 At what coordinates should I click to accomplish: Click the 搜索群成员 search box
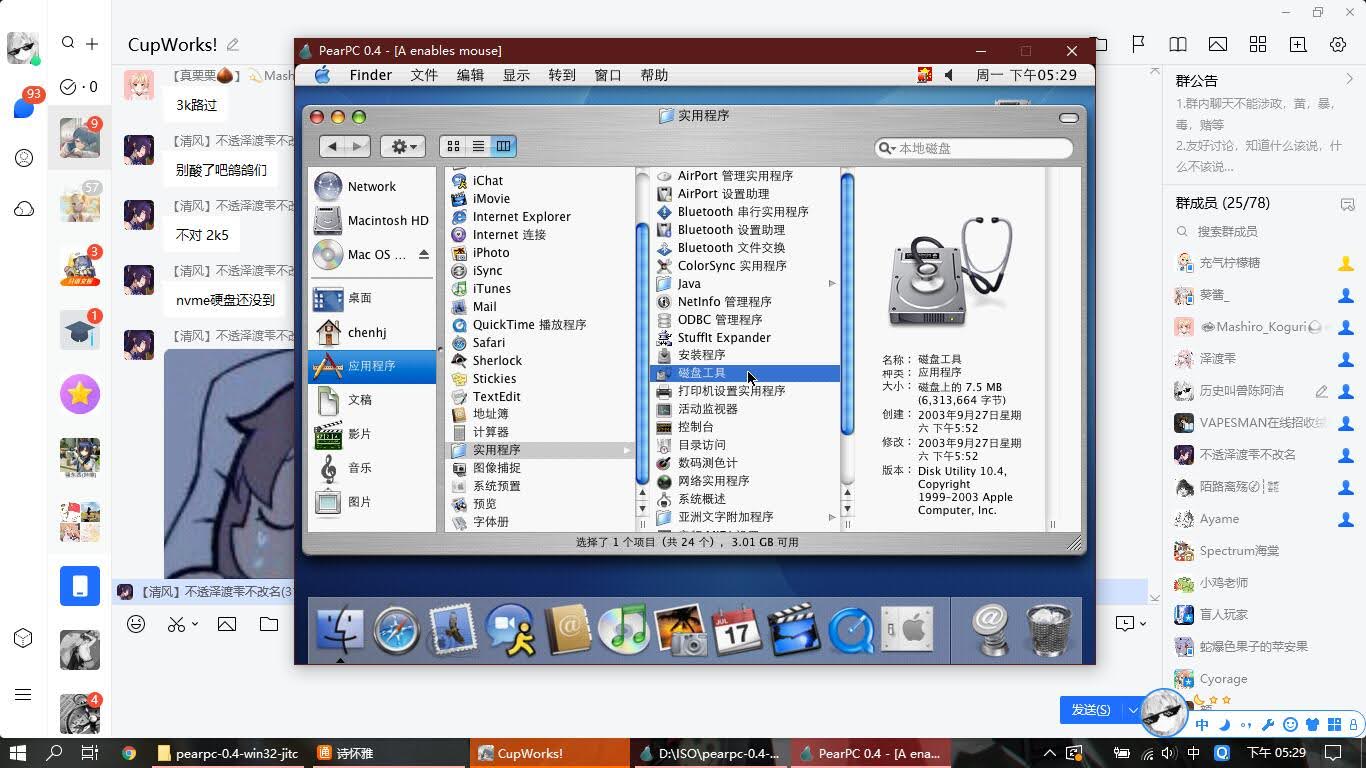coord(1264,231)
